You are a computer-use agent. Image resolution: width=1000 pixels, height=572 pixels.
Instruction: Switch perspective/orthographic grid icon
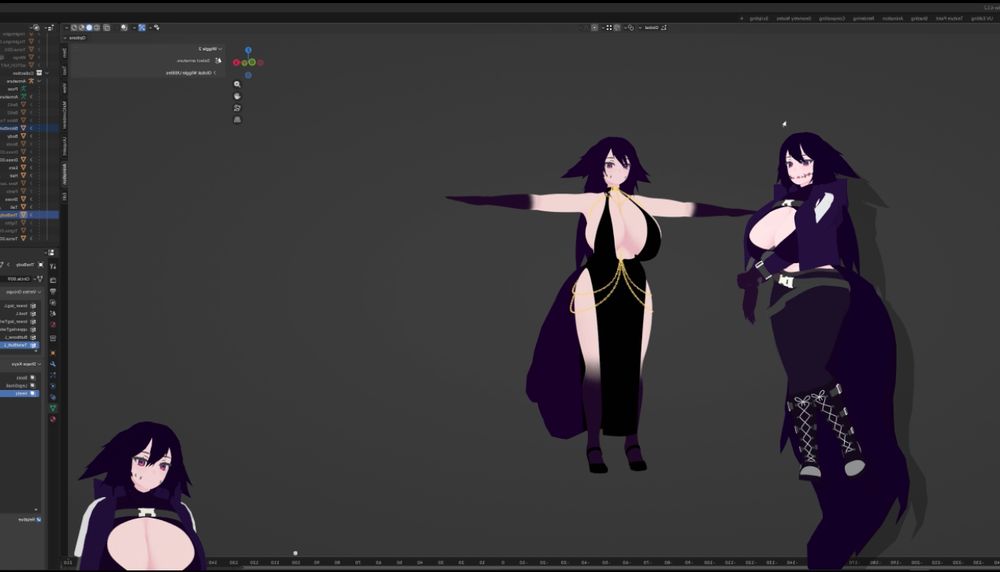[237, 120]
